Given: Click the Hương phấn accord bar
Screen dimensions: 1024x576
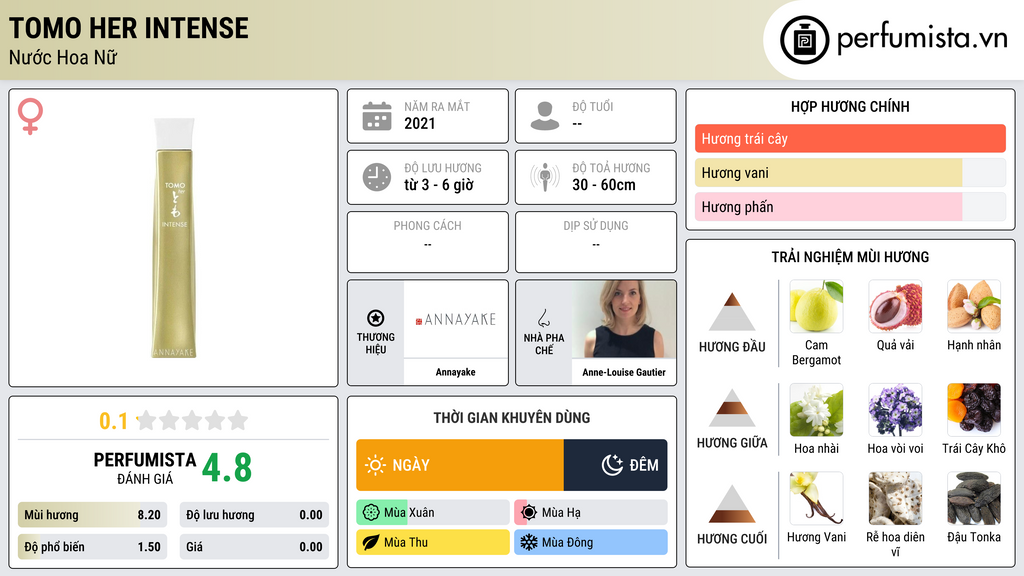Looking at the screenshot, I should pyautogui.click(x=850, y=206).
